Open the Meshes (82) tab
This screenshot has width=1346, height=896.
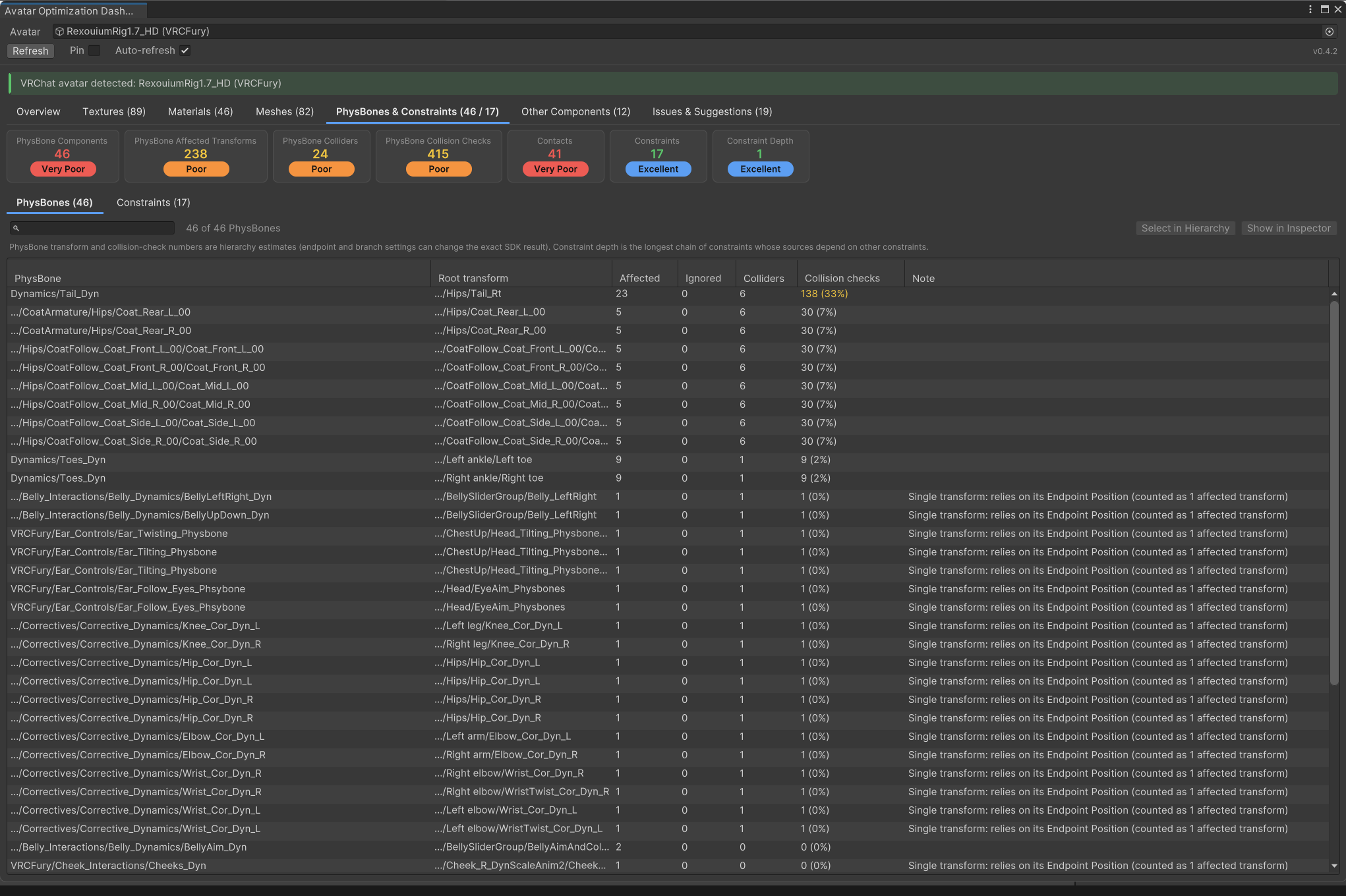click(x=285, y=111)
